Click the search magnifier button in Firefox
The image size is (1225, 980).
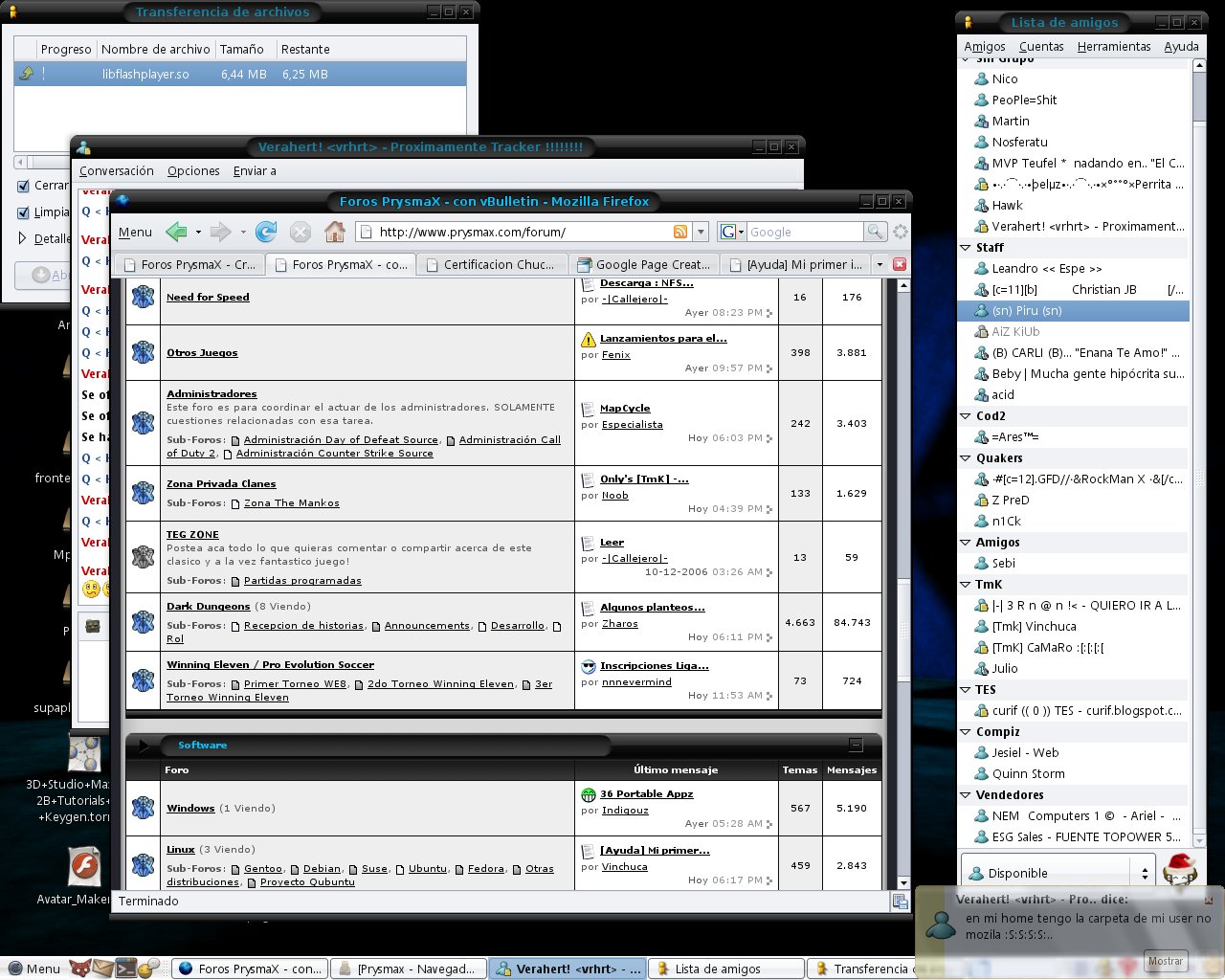875,232
